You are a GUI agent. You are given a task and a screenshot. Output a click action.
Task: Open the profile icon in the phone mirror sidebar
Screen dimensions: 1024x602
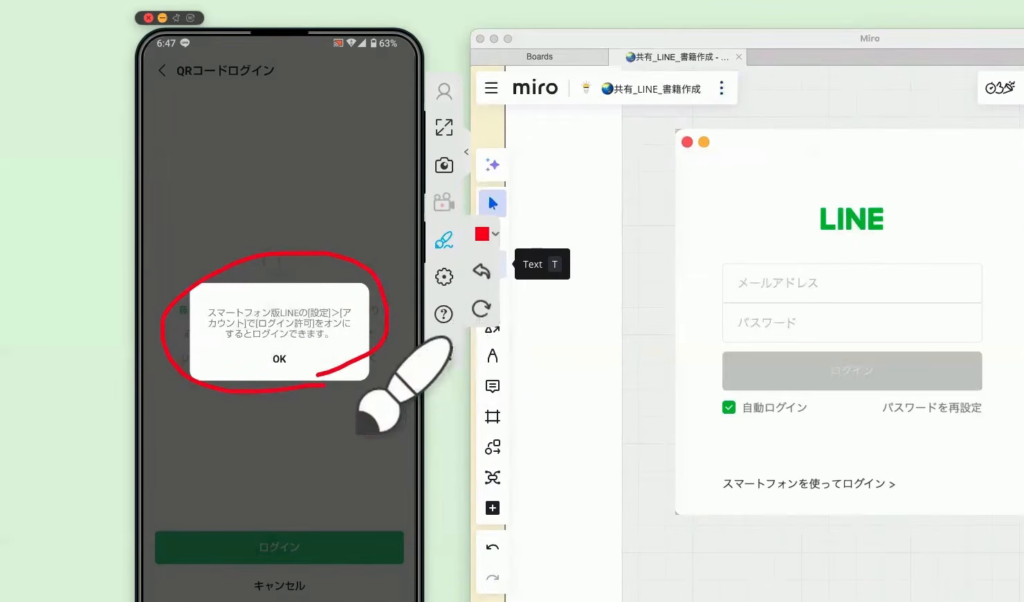tap(444, 91)
